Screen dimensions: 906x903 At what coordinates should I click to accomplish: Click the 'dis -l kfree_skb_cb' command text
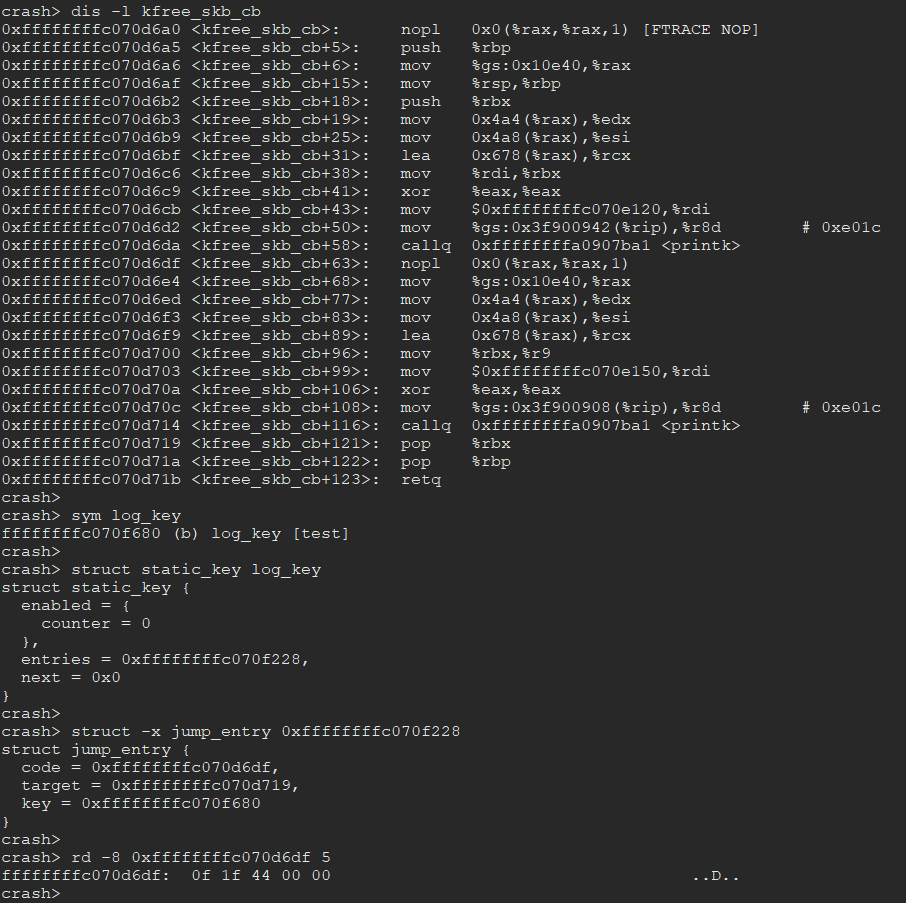tap(166, 12)
